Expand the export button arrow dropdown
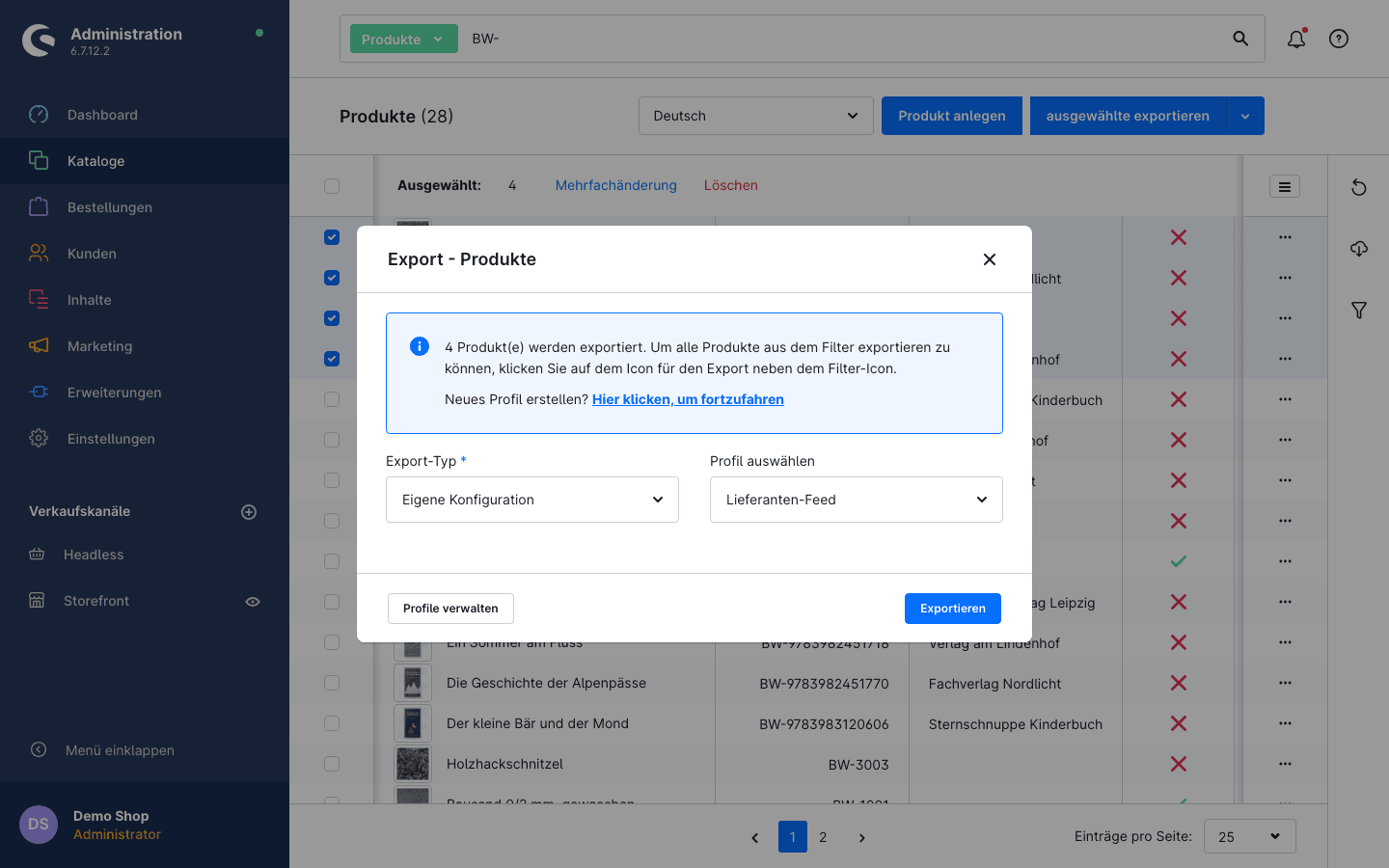Viewport: 1389px width, 868px height. pos(1245,116)
